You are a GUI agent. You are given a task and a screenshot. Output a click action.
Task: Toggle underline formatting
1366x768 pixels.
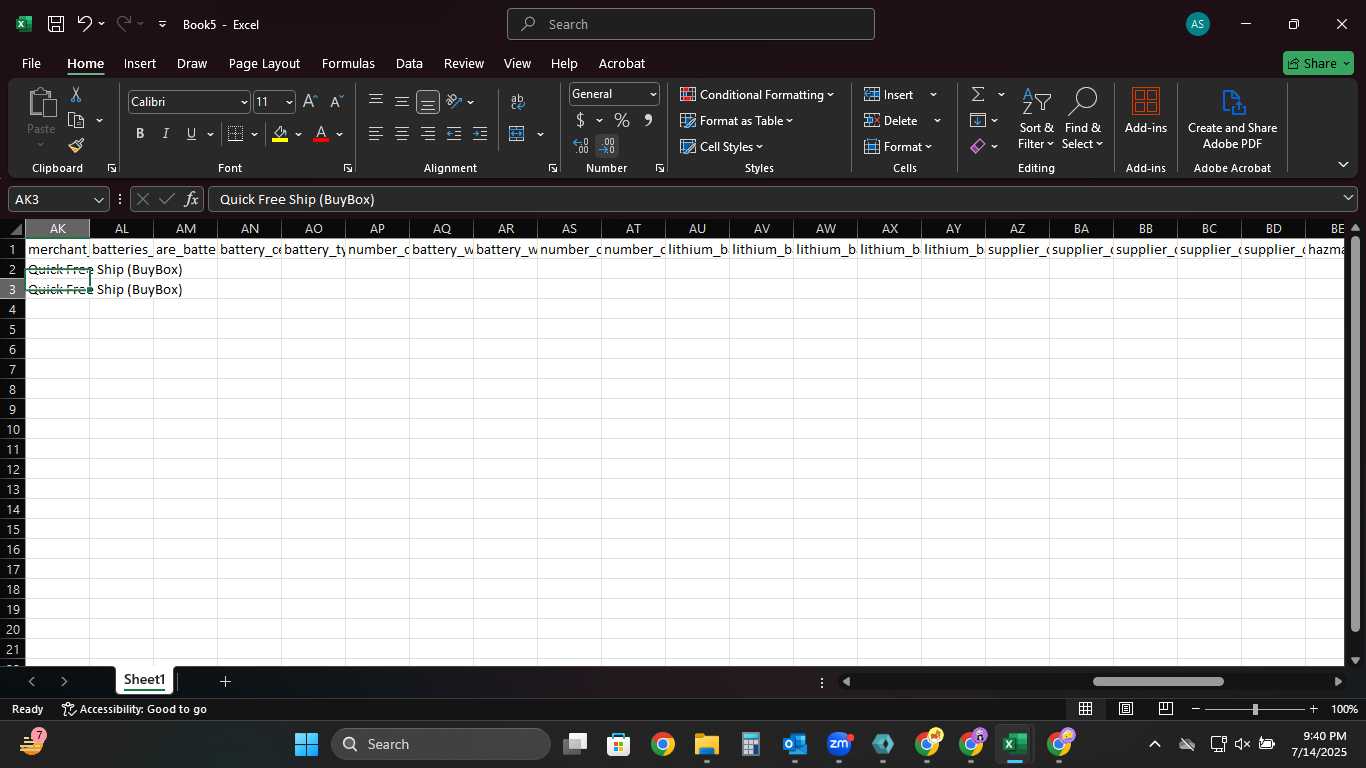click(x=191, y=134)
